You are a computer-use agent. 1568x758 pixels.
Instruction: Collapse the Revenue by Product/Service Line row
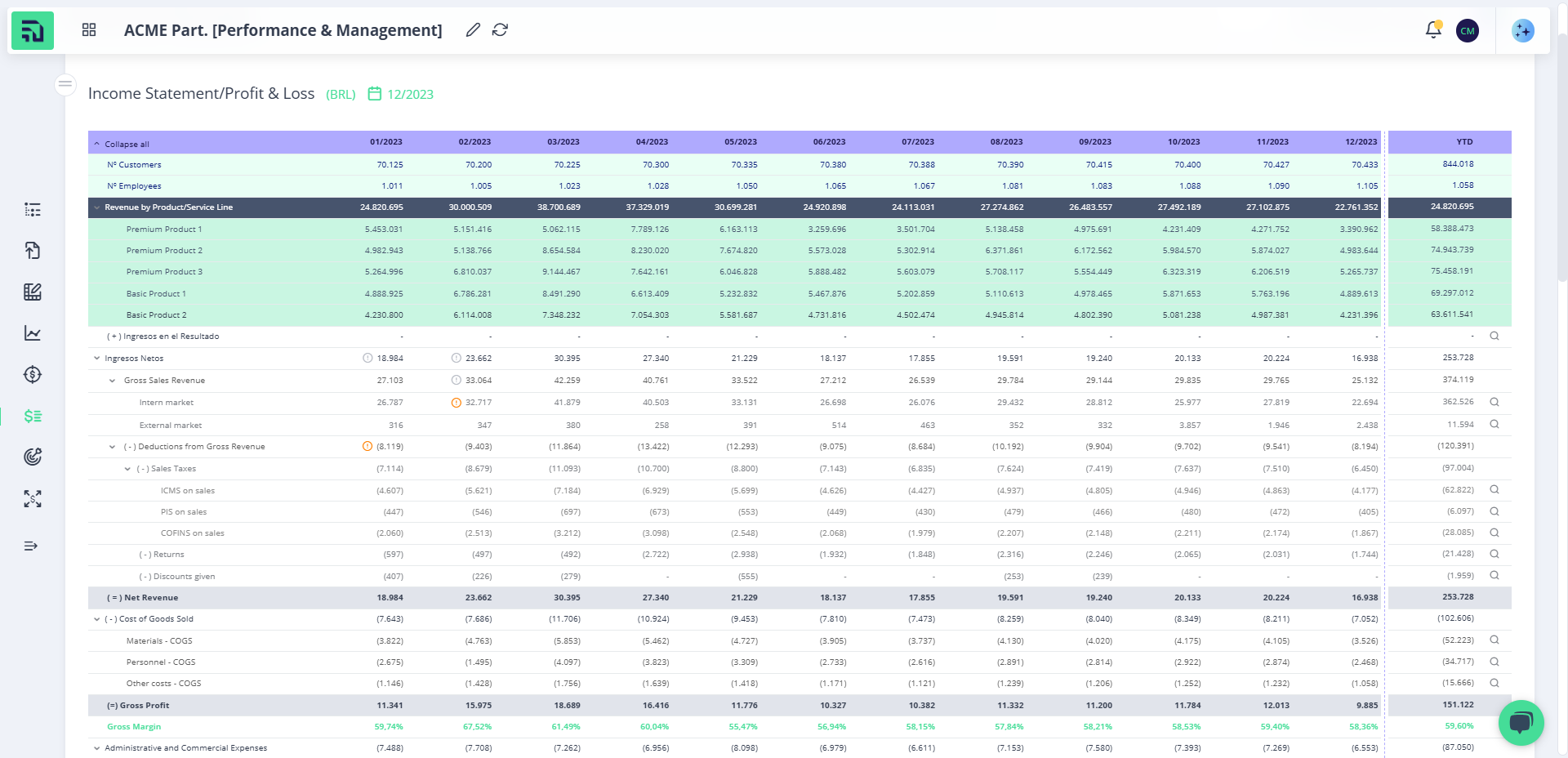click(97, 207)
